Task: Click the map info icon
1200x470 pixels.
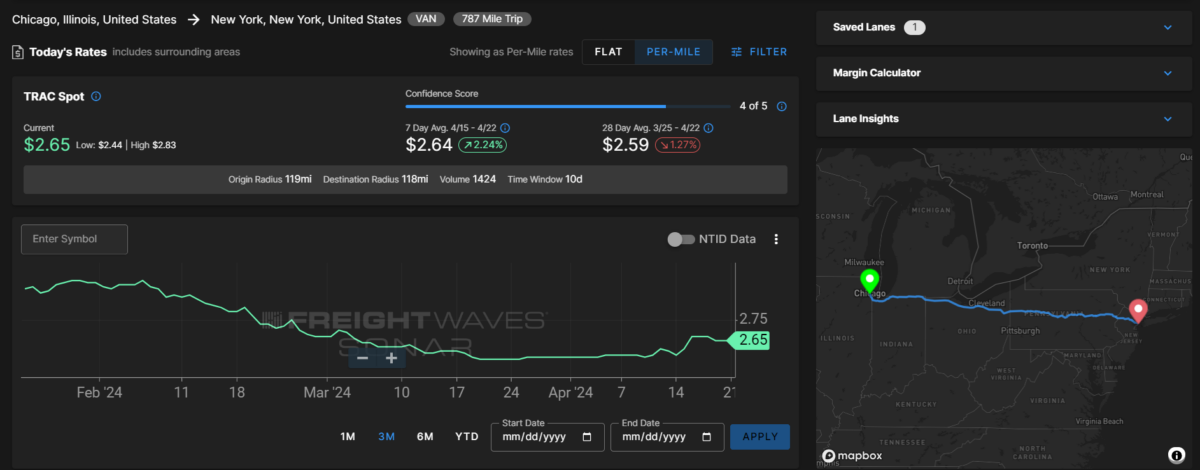Action: pos(1175,455)
